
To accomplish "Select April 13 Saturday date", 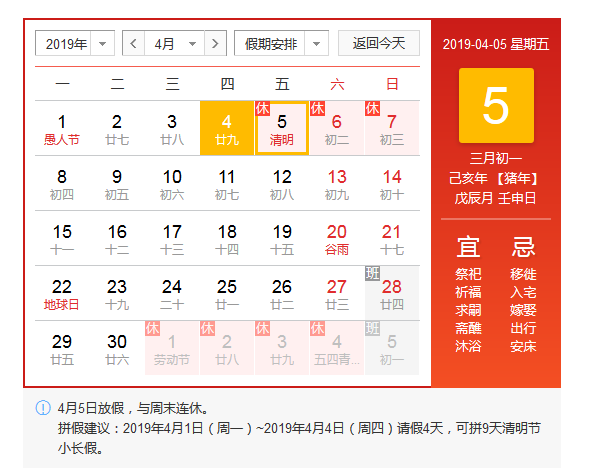I will pyautogui.click(x=337, y=183).
